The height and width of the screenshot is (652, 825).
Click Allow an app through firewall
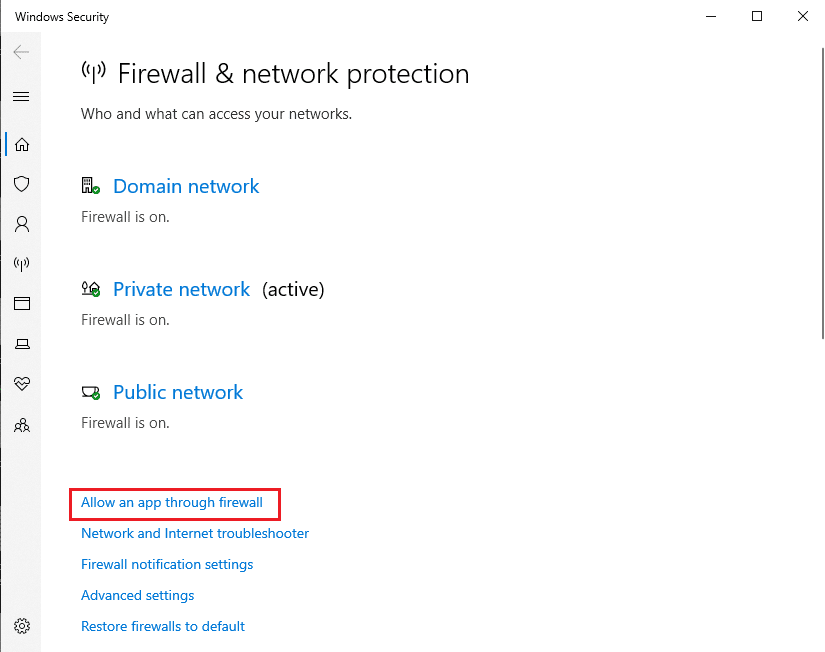pos(174,503)
